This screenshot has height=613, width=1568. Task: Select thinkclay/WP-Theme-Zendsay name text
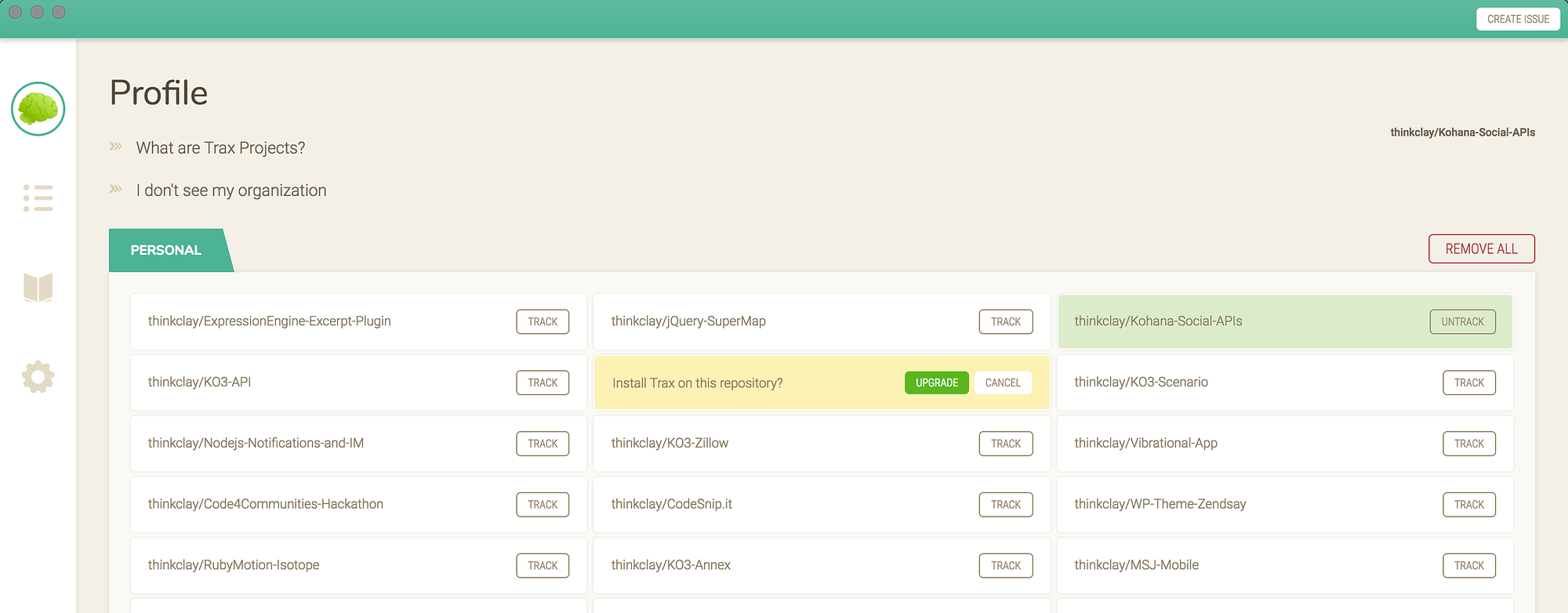(x=1160, y=505)
